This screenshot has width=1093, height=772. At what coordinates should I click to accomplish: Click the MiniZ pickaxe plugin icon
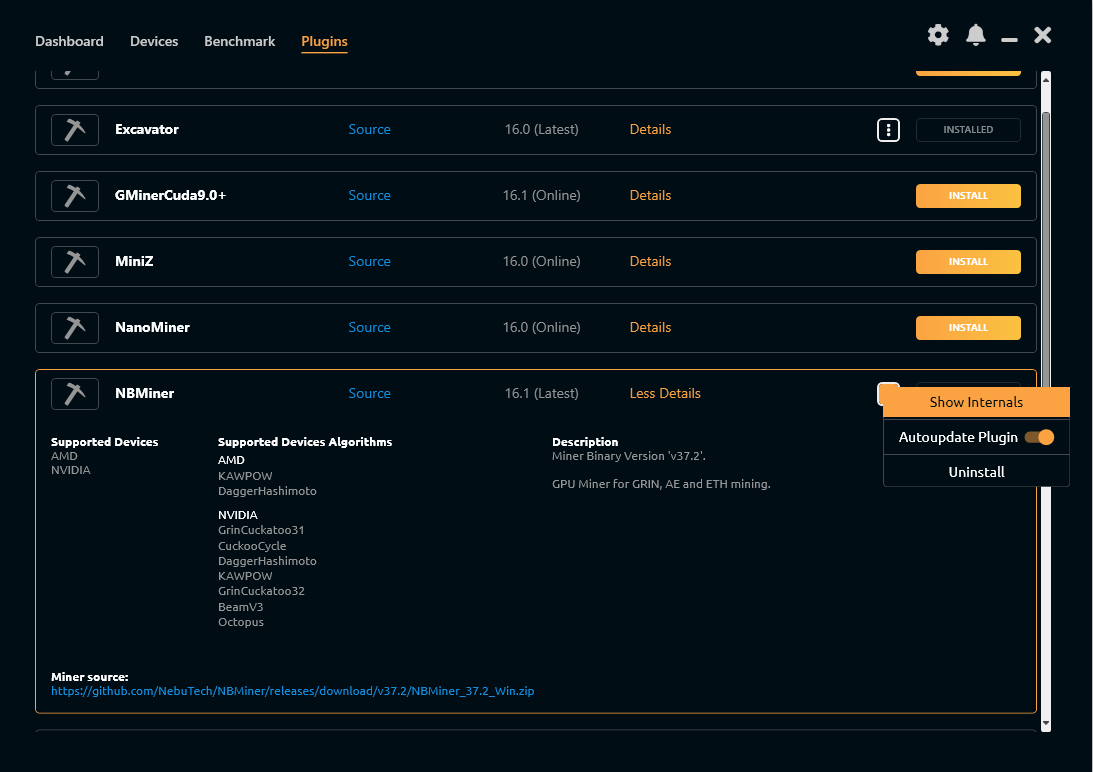[75, 262]
